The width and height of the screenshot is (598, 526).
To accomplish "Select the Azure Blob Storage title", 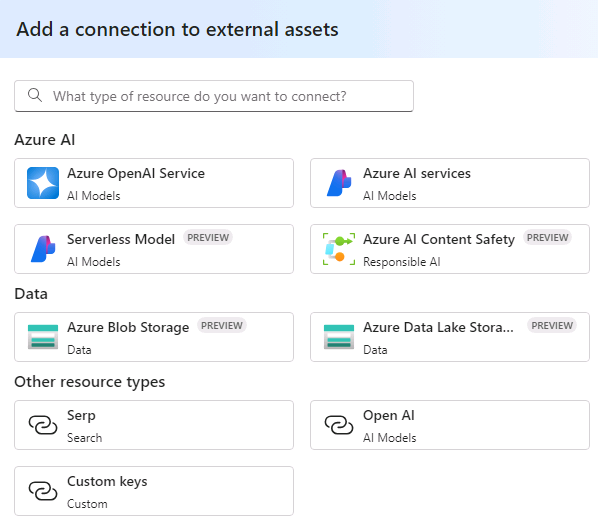I will click(x=128, y=328).
